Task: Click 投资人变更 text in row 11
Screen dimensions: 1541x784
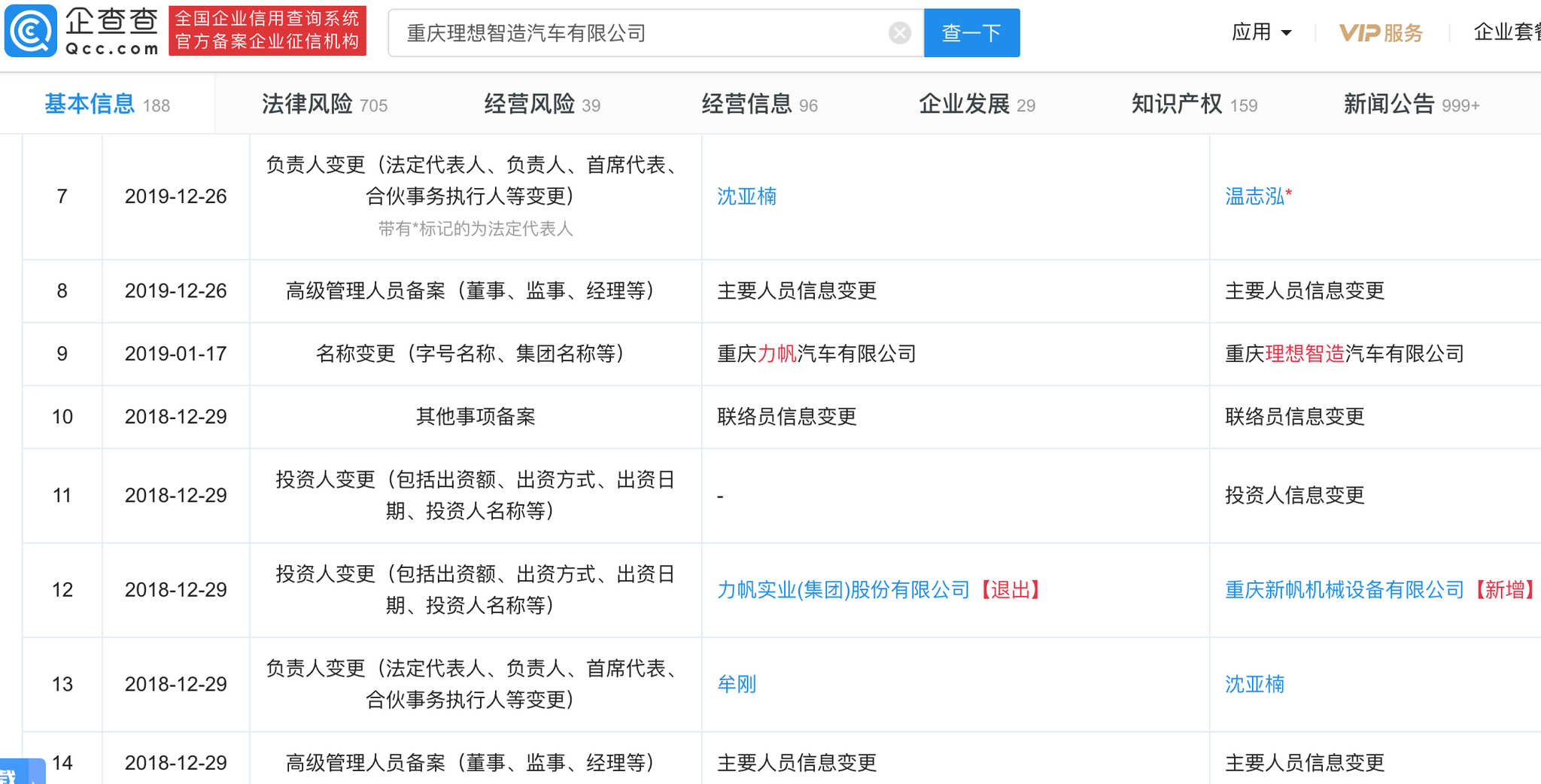Action: tap(476, 495)
